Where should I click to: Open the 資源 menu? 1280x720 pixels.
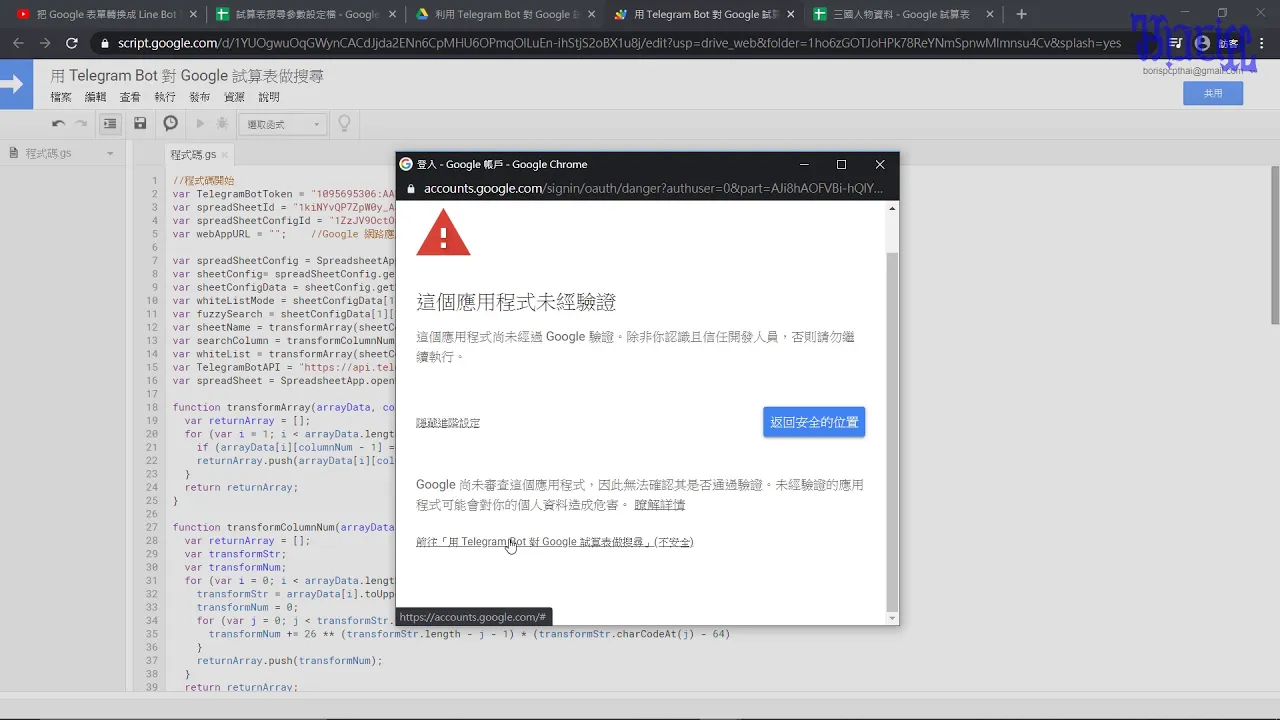pos(234,97)
